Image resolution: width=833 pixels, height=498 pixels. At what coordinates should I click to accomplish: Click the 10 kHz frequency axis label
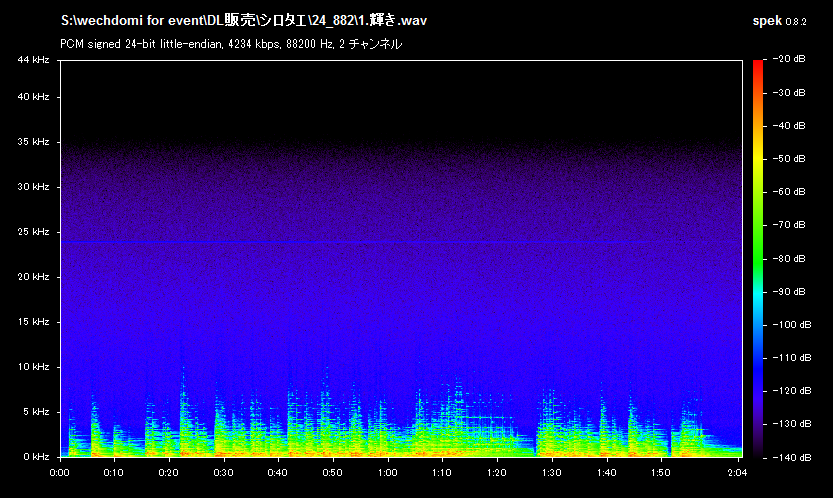click(x=33, y=367)
